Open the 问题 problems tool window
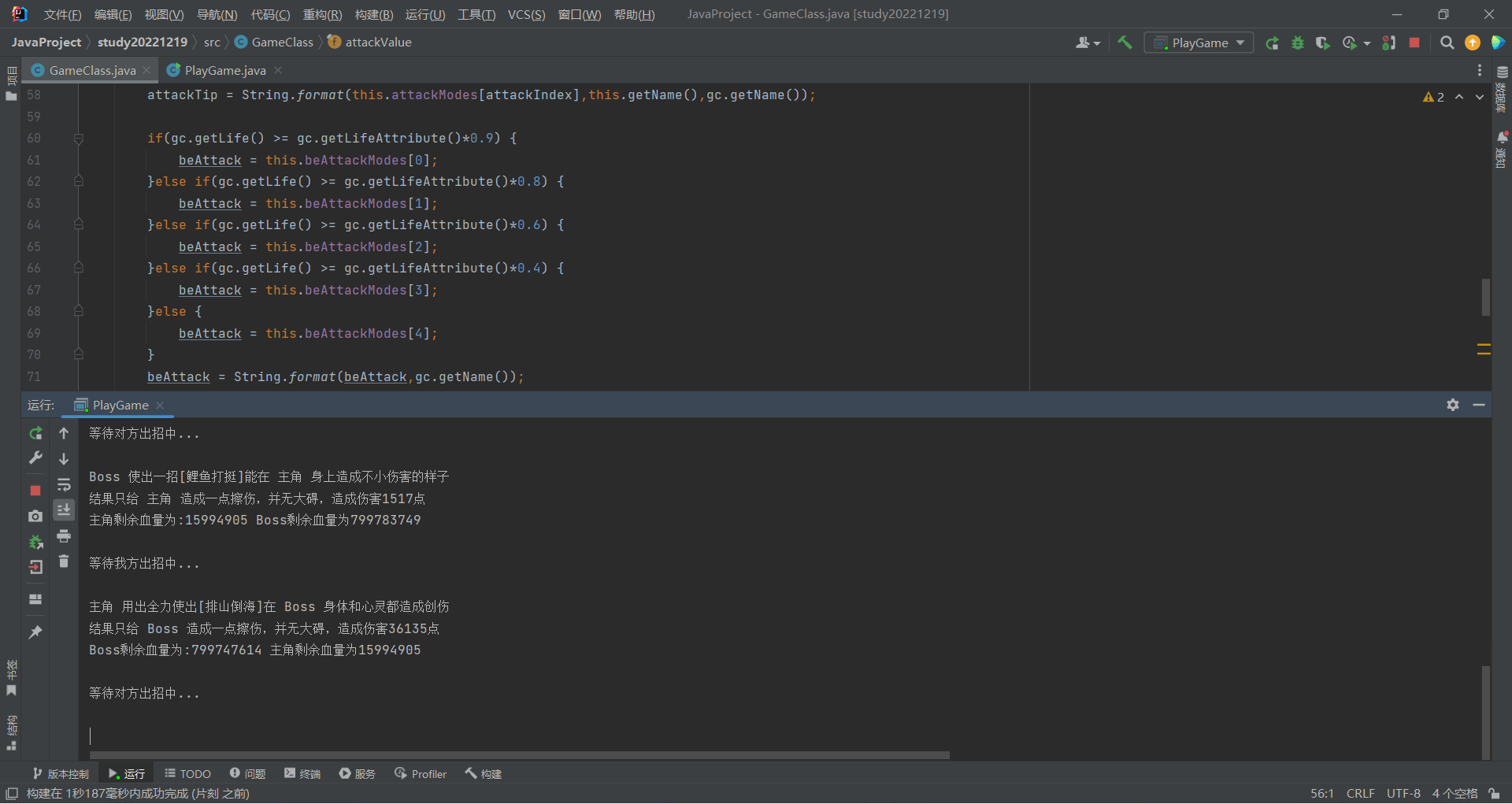1512x804 pixels. click(x=247, y=774)
